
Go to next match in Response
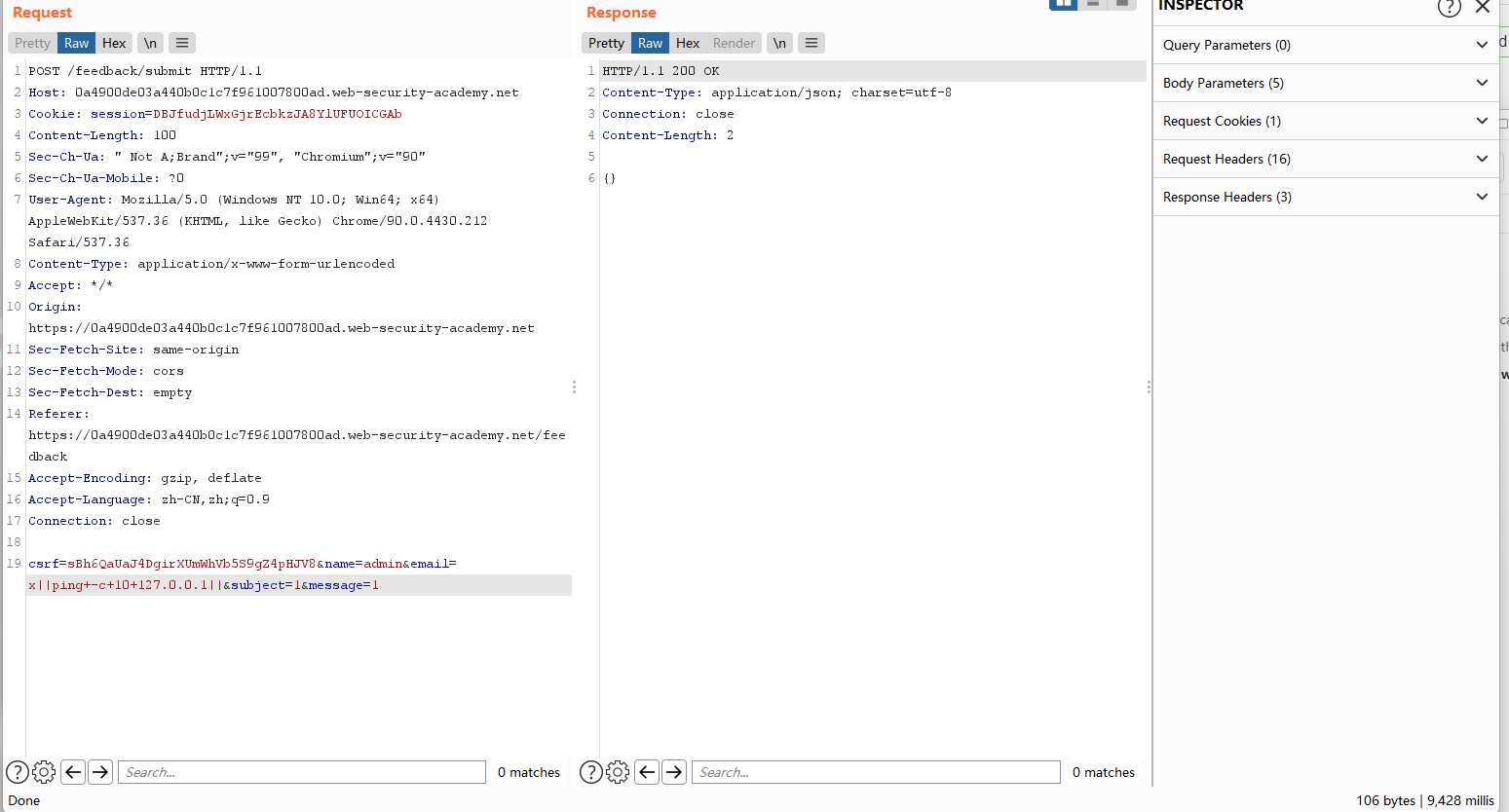(x=674, y=772)
